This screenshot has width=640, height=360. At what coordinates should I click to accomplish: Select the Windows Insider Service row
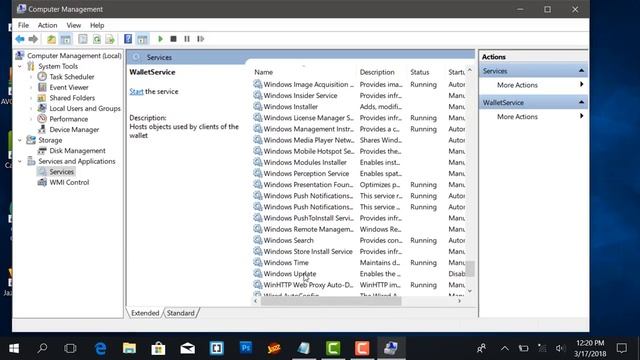pos(359,96)
